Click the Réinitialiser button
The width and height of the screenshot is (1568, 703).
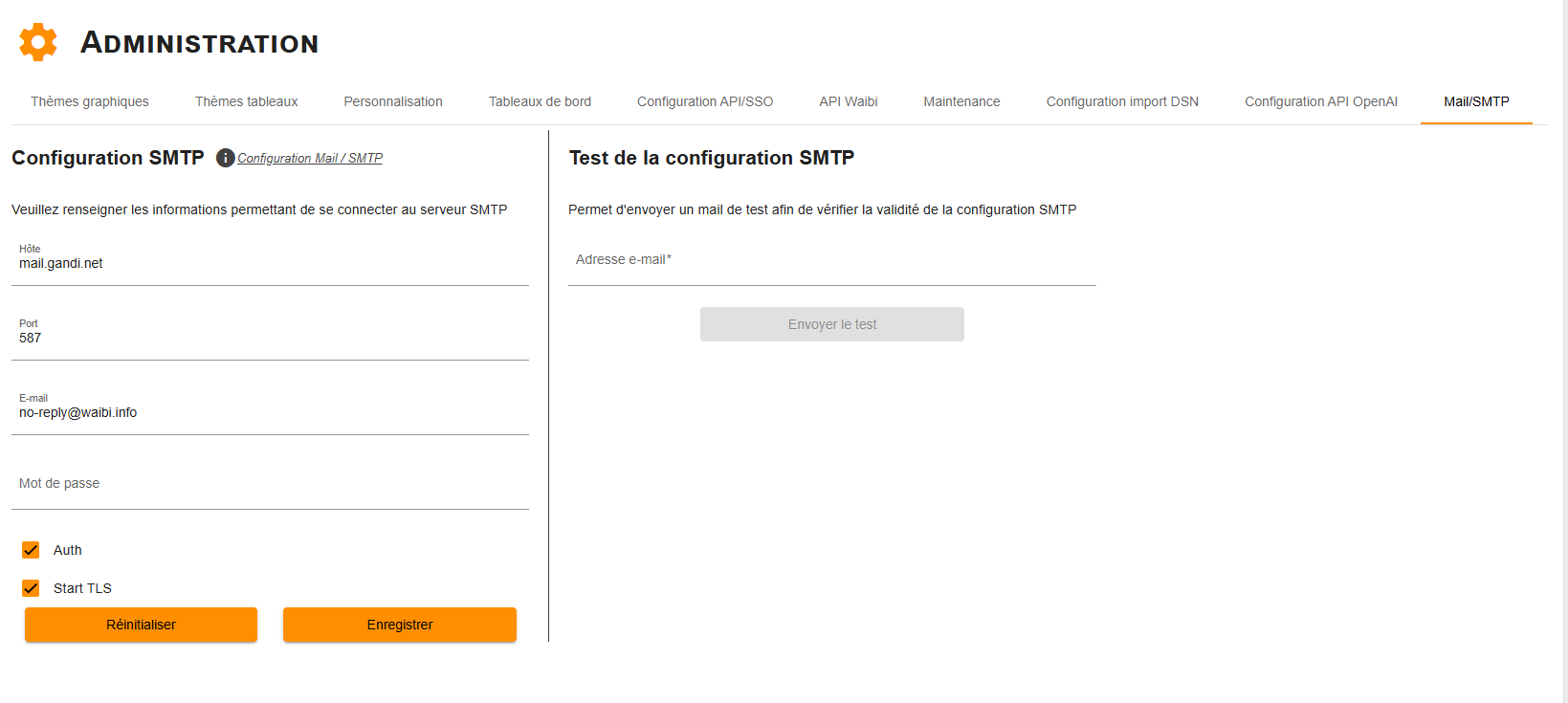coord(141,625)
